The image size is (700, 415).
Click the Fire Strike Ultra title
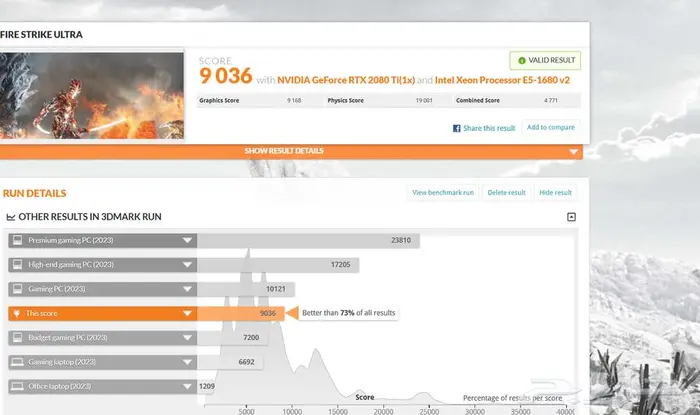41,35
